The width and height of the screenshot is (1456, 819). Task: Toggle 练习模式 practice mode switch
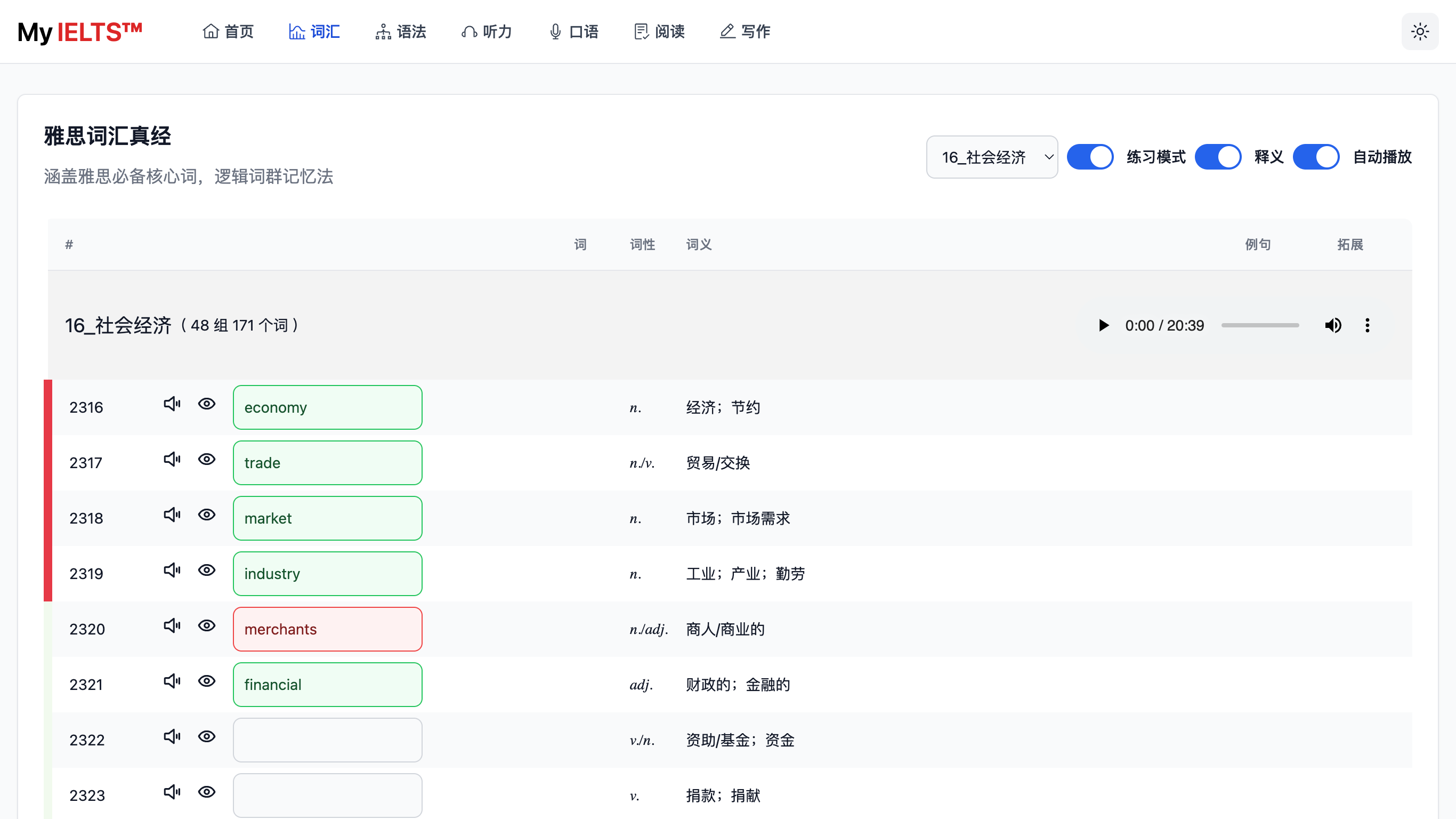pos(1089,157)
